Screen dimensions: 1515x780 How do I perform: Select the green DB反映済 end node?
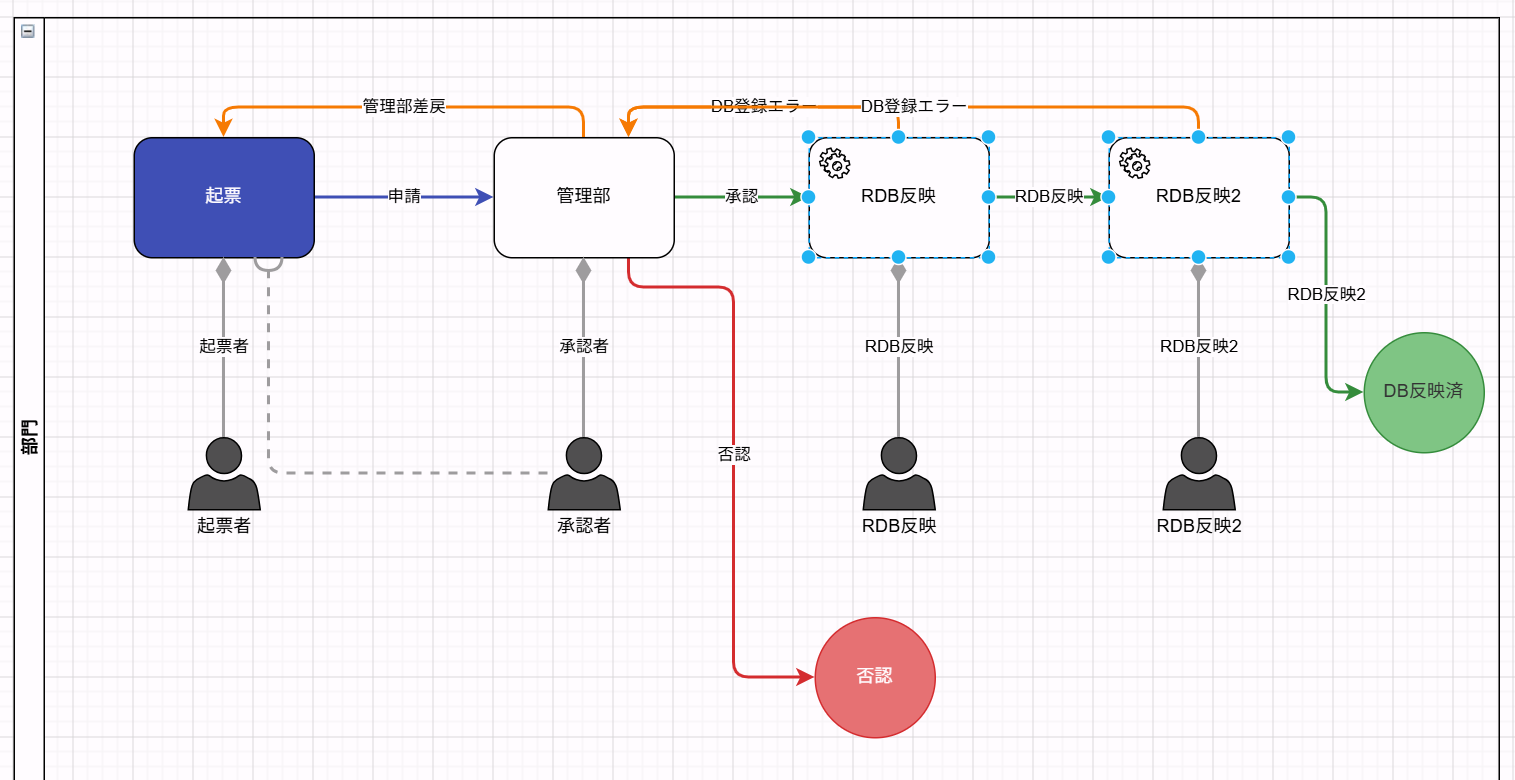1424,392
